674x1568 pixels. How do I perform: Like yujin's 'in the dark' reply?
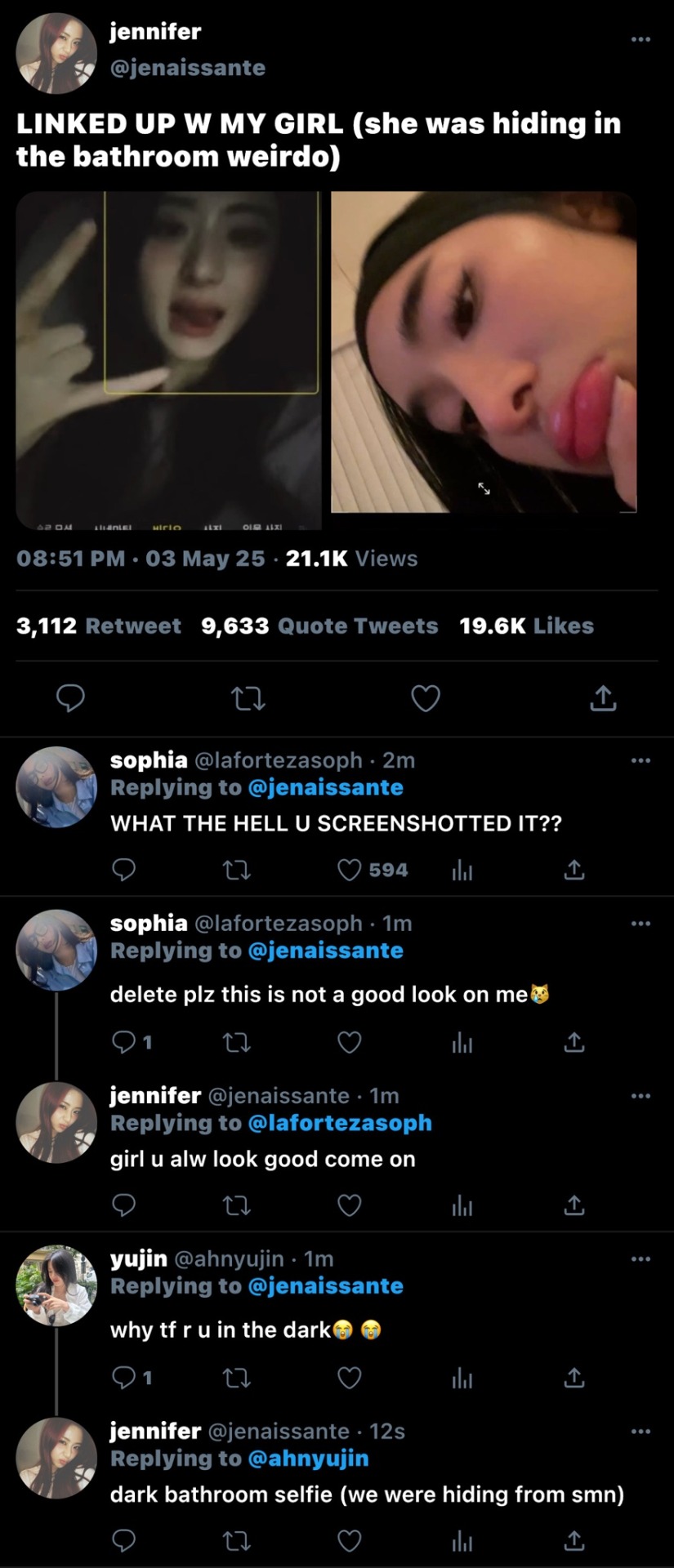(x=350, y=1378)
